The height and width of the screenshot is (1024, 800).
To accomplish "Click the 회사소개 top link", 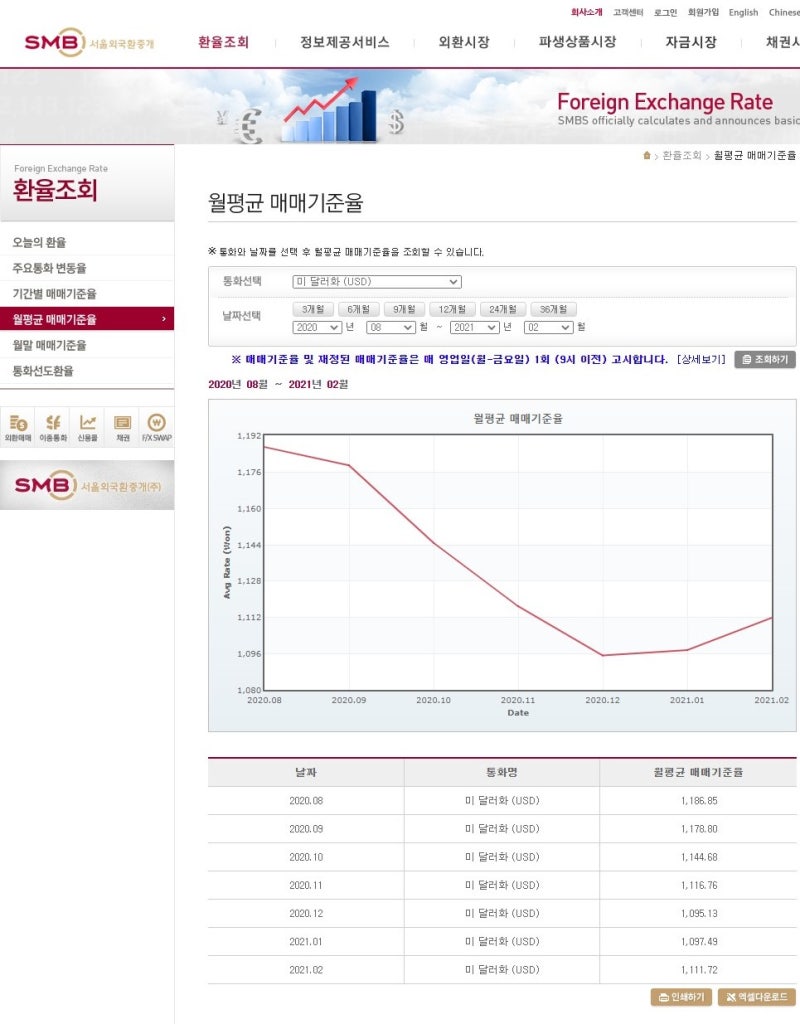I will click(586, 12).
